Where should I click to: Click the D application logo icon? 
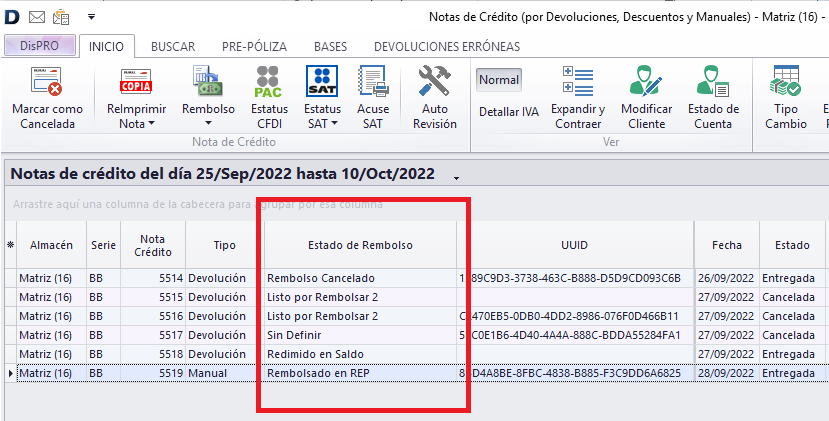pos(12,17)
